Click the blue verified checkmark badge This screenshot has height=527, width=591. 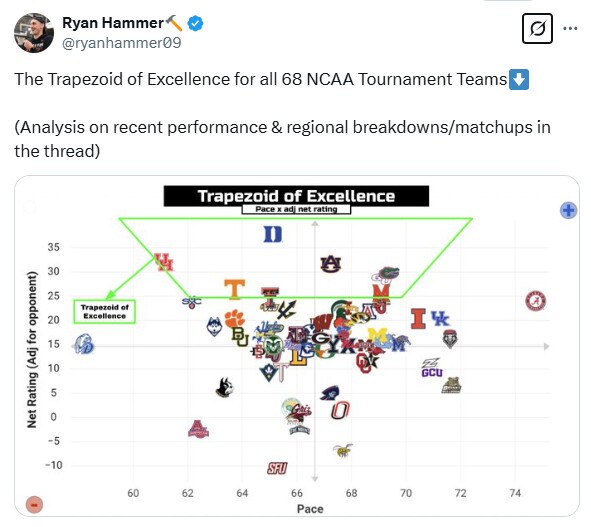click(x=195, y=23)
